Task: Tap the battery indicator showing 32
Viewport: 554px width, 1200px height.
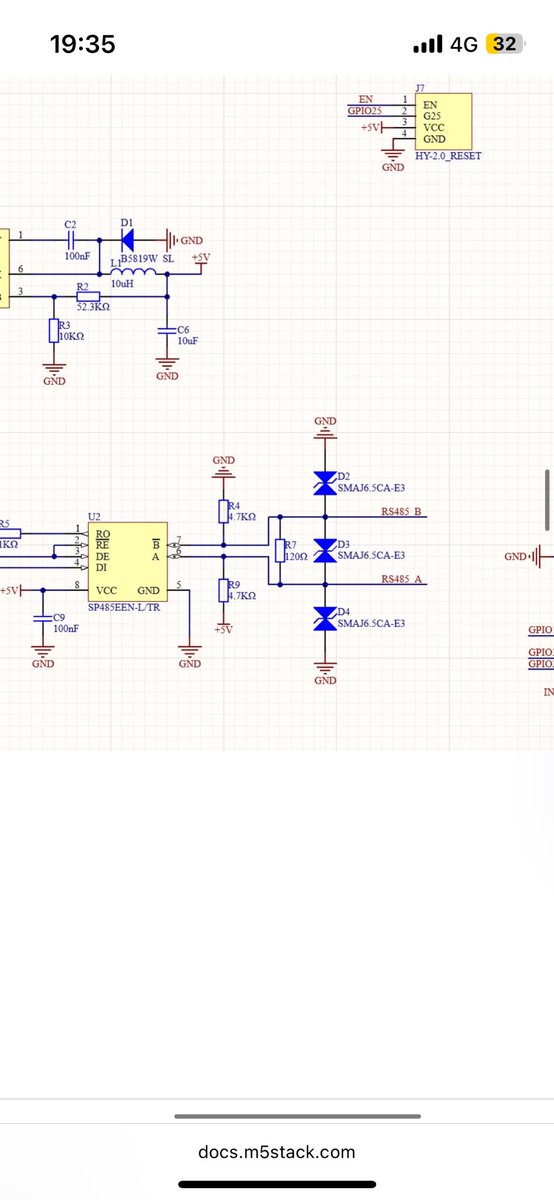Action: tap(505, 44)
